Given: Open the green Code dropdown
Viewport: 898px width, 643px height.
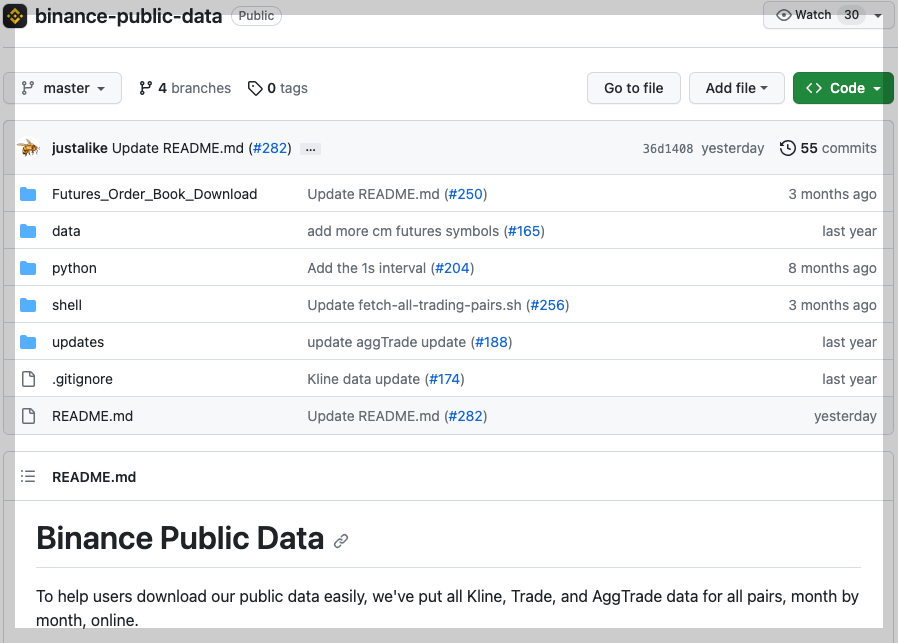Looking at the screenshot, I should point(843,88).
